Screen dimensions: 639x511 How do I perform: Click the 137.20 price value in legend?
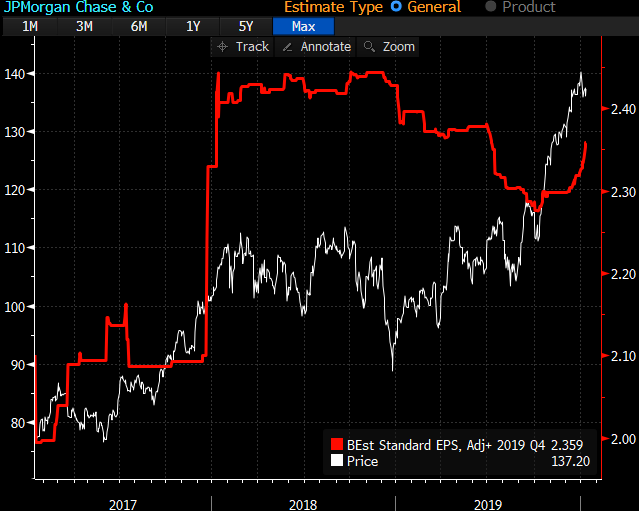(571, 461)
